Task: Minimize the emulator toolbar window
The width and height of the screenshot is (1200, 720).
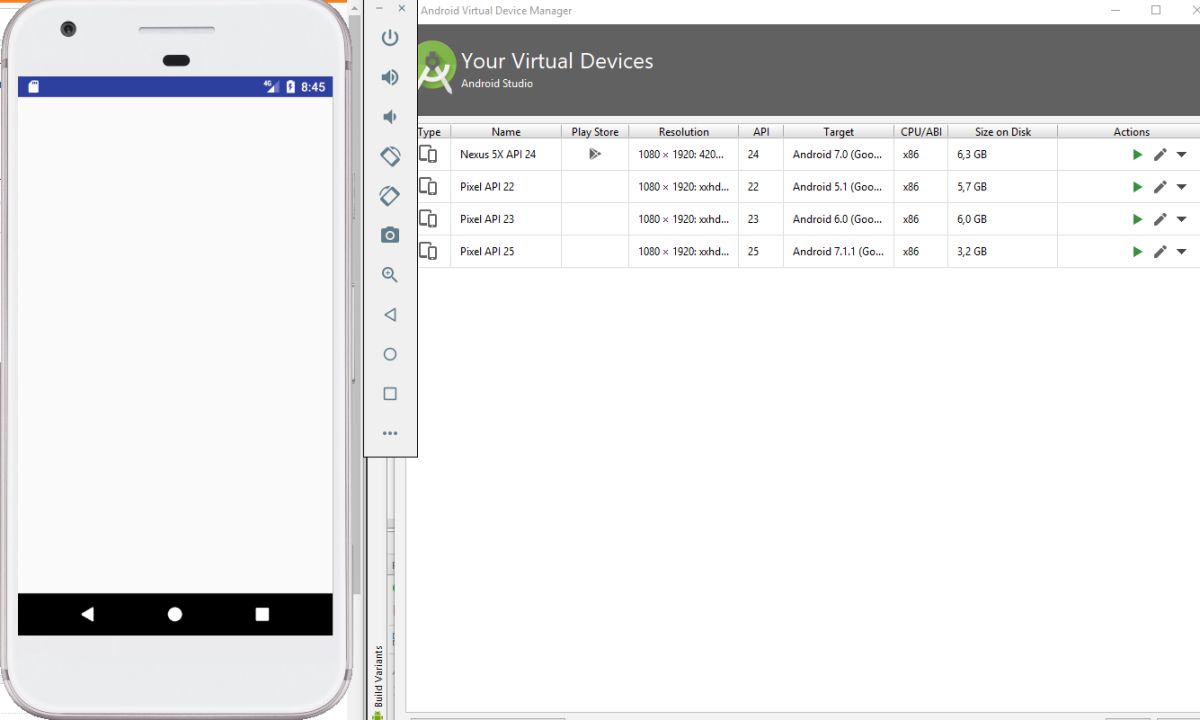Action: tap(379, 8)
